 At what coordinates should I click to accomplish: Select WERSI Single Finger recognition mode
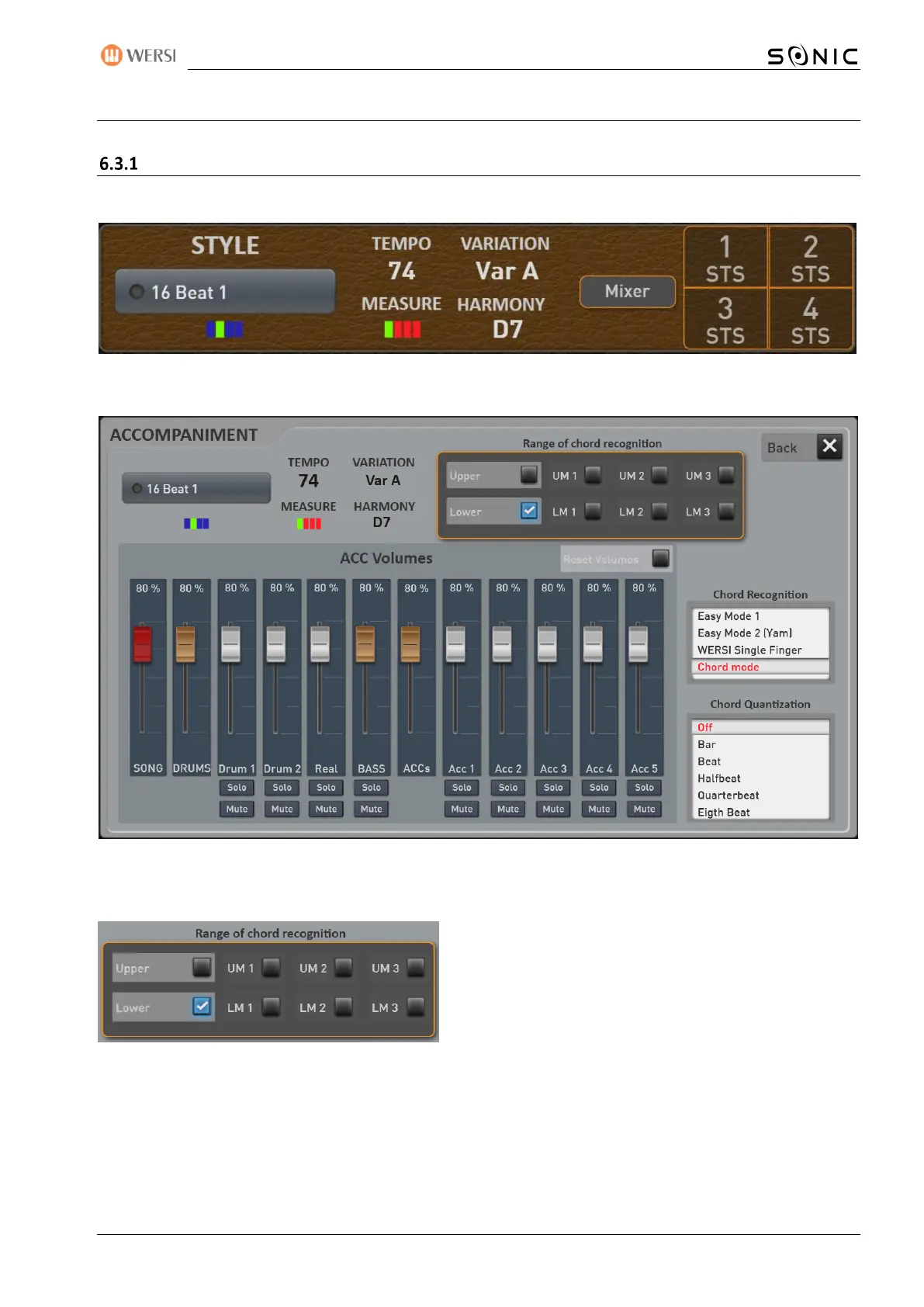click(x=760, y=650)
